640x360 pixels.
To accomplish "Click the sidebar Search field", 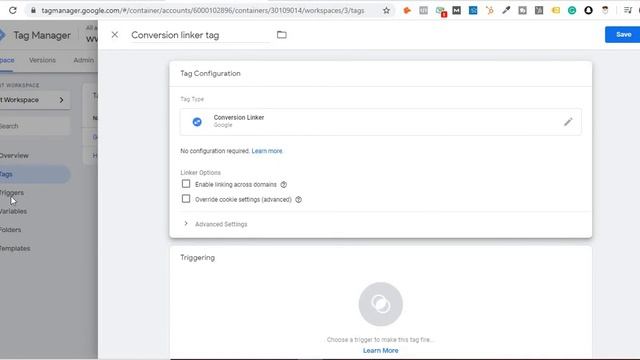I will 35,126.
